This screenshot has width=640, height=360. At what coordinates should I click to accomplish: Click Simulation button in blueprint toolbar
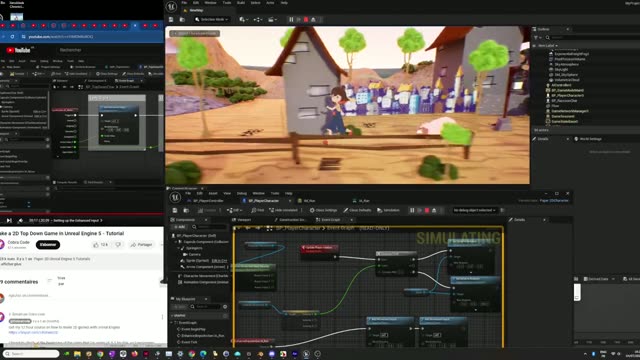coord(388,210)
